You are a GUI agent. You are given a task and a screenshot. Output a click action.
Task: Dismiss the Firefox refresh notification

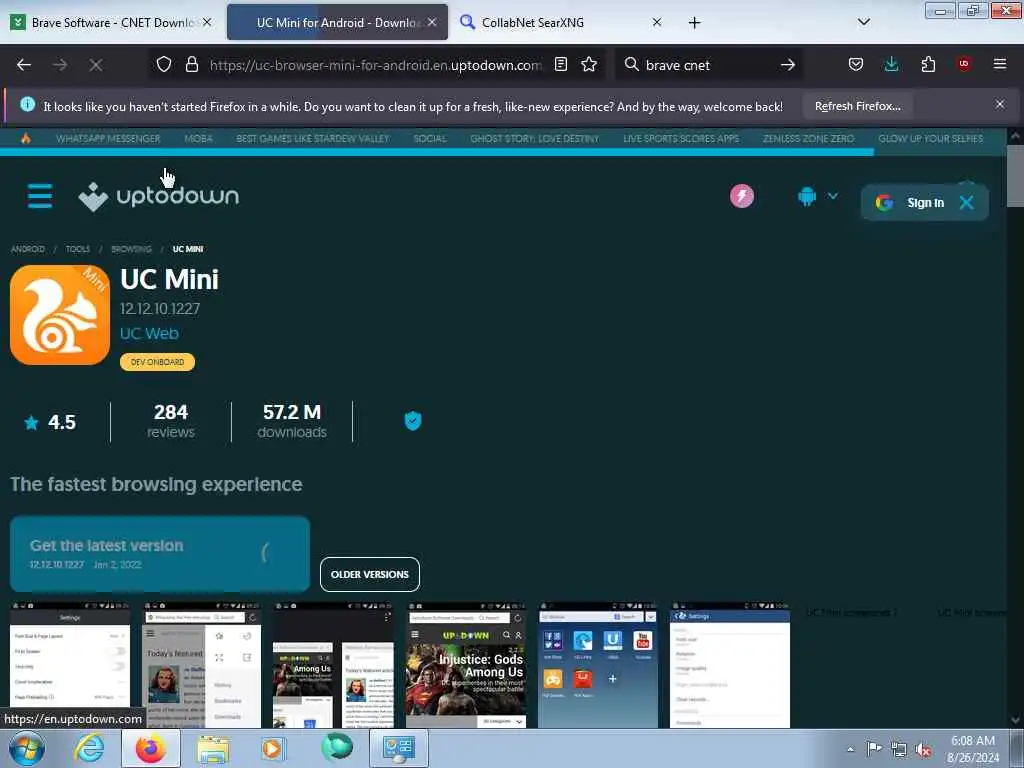tap(1000, 104)
